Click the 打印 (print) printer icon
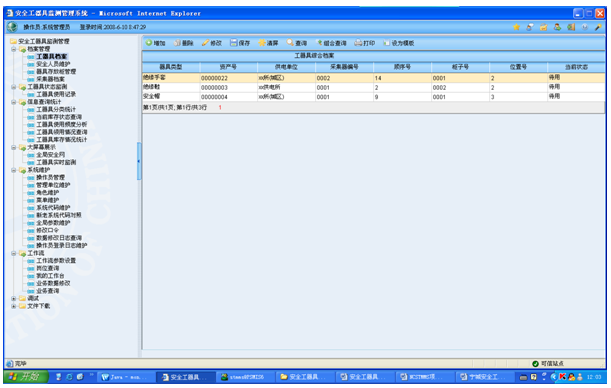 (x=358, y=43)
